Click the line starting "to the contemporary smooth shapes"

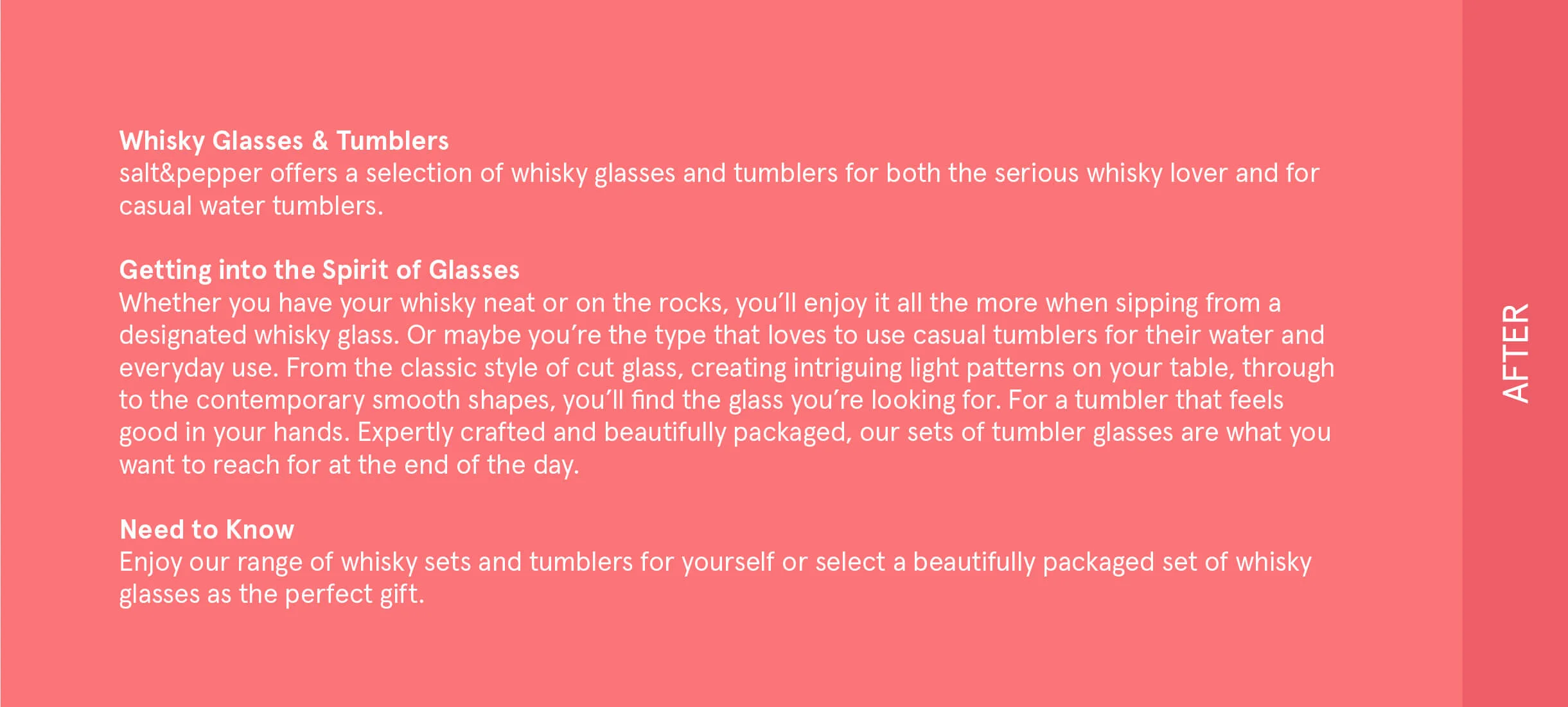(701, 400)
